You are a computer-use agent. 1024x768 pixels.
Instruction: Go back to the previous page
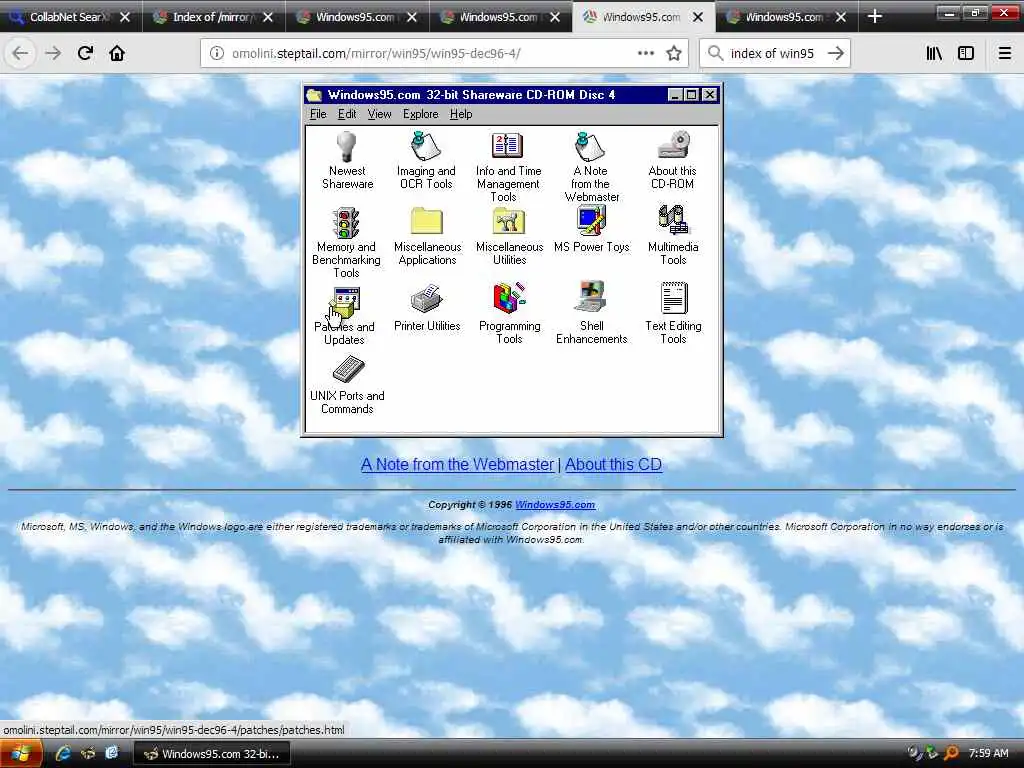(20, 54)
